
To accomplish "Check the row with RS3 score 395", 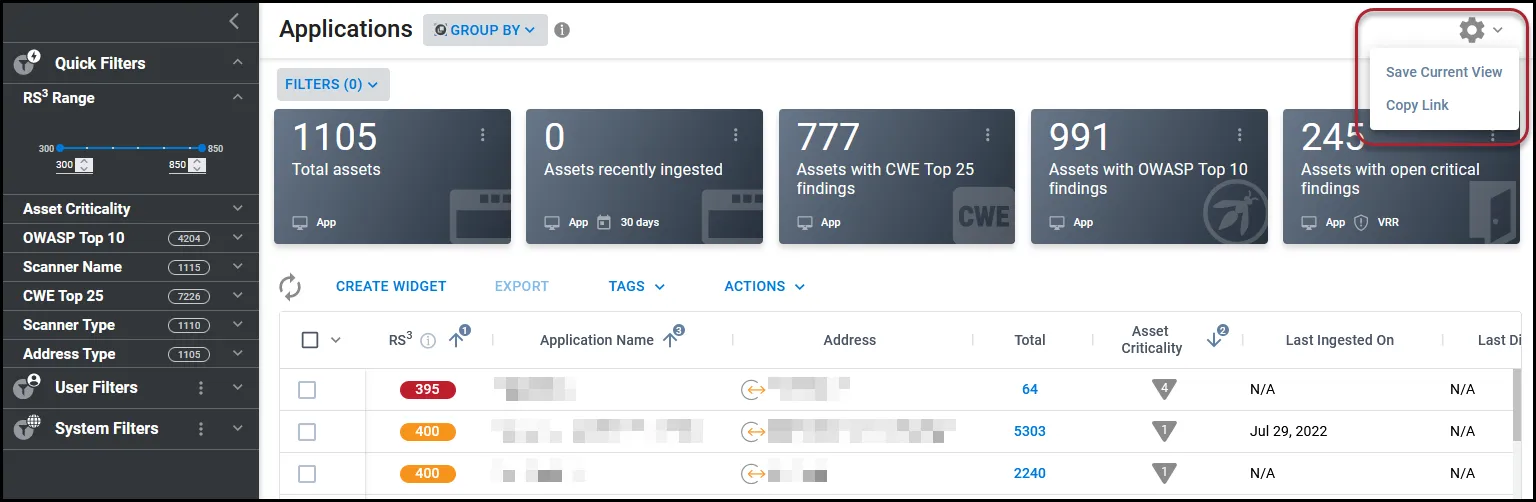I will pyautogui.click(x=307, y=390).
